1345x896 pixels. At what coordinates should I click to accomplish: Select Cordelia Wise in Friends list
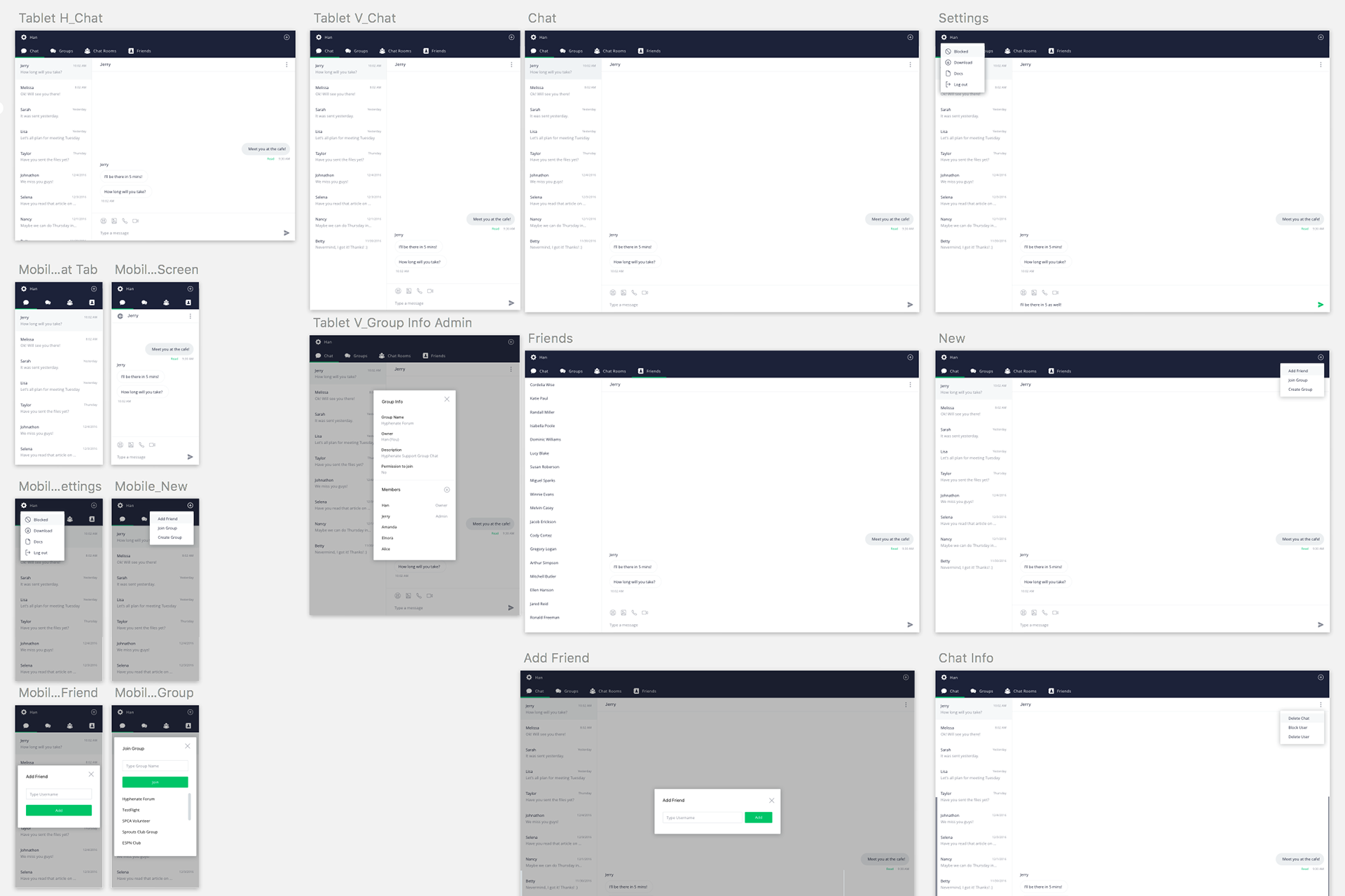pos(542,385)
